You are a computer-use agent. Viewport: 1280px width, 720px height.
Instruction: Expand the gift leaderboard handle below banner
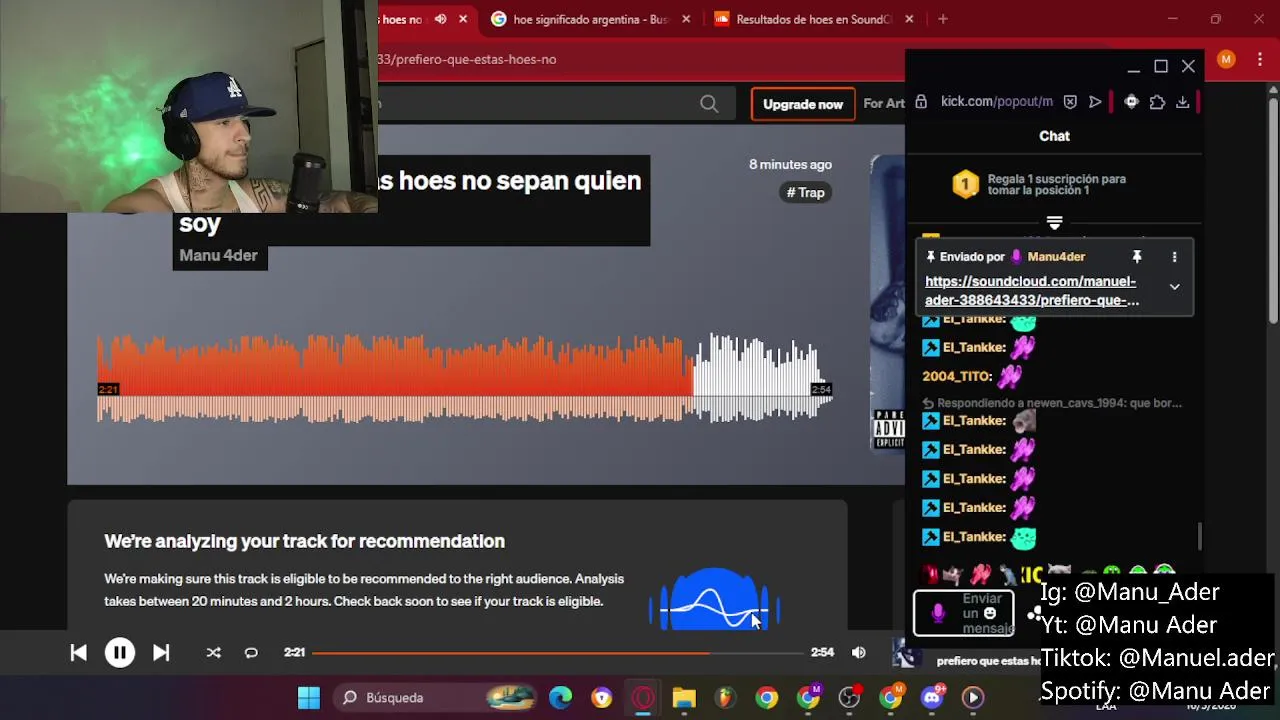pos(1054,222)
